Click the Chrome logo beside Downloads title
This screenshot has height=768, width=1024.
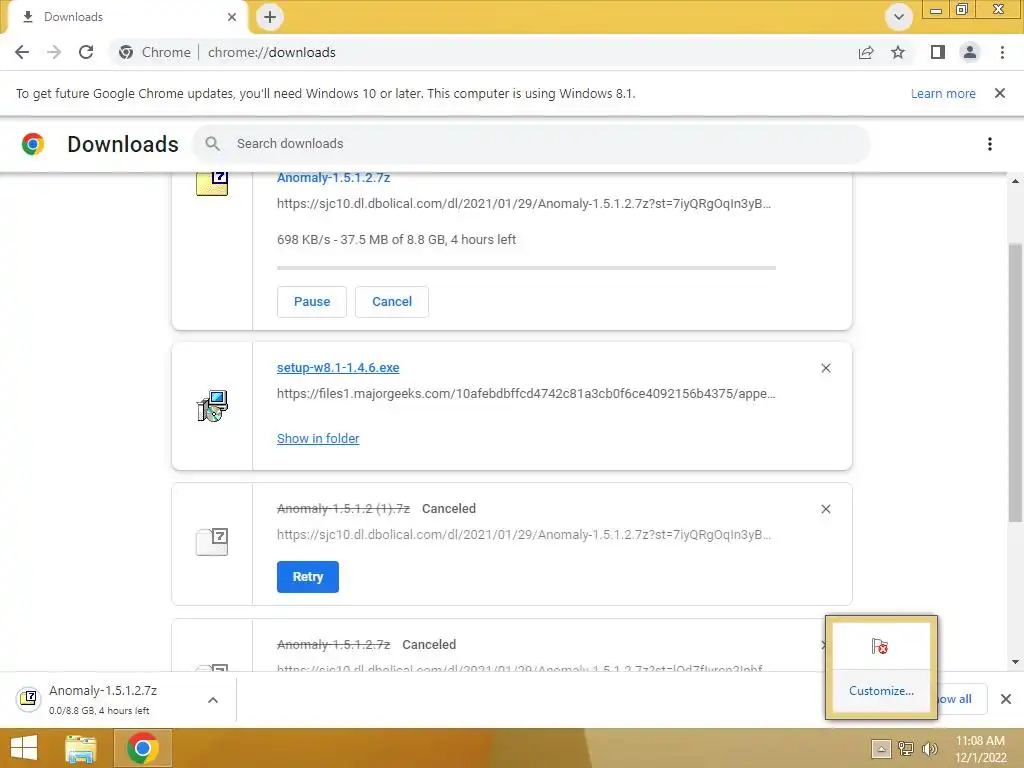(x=33, y=144)
